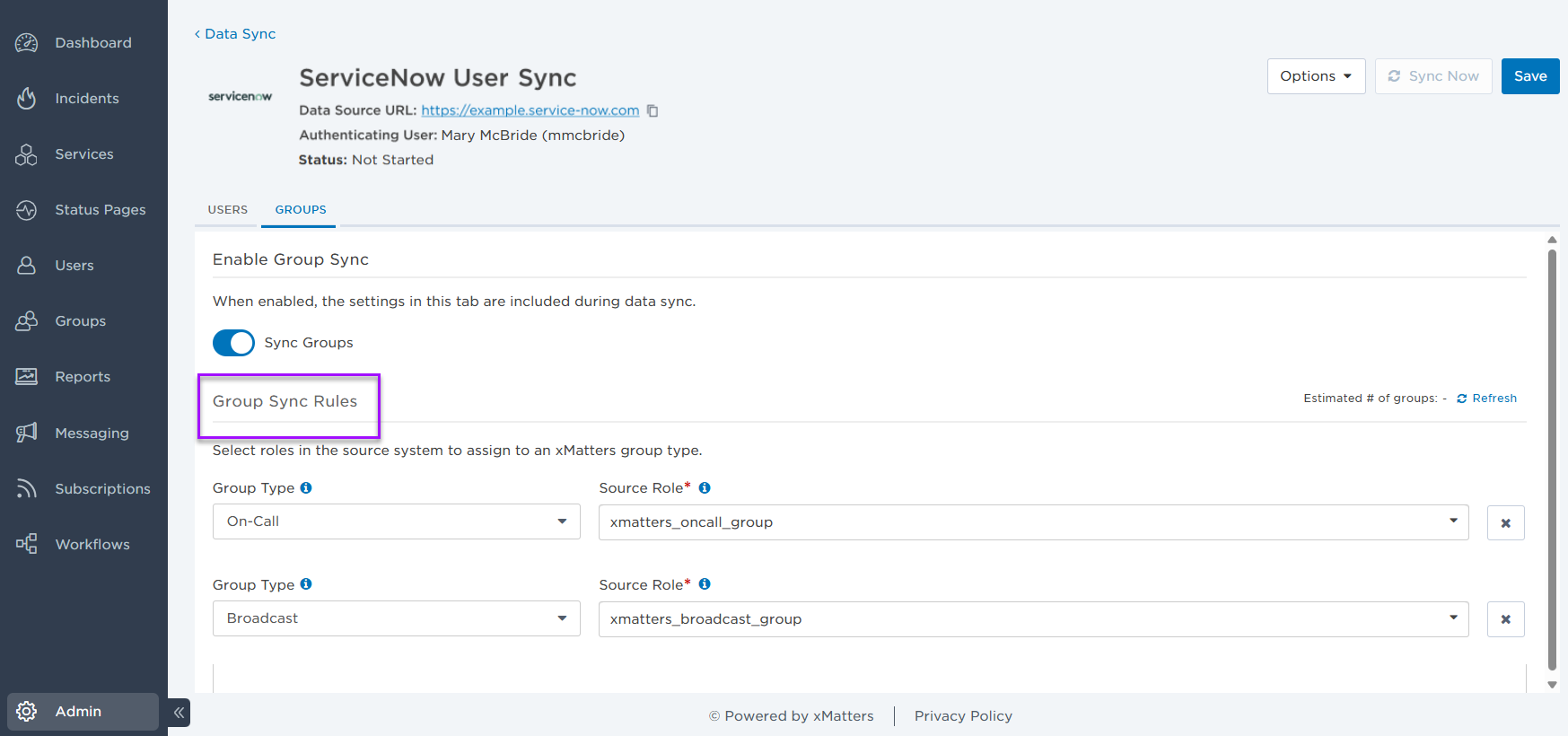Click the Save button

[x=1529, y=76]
